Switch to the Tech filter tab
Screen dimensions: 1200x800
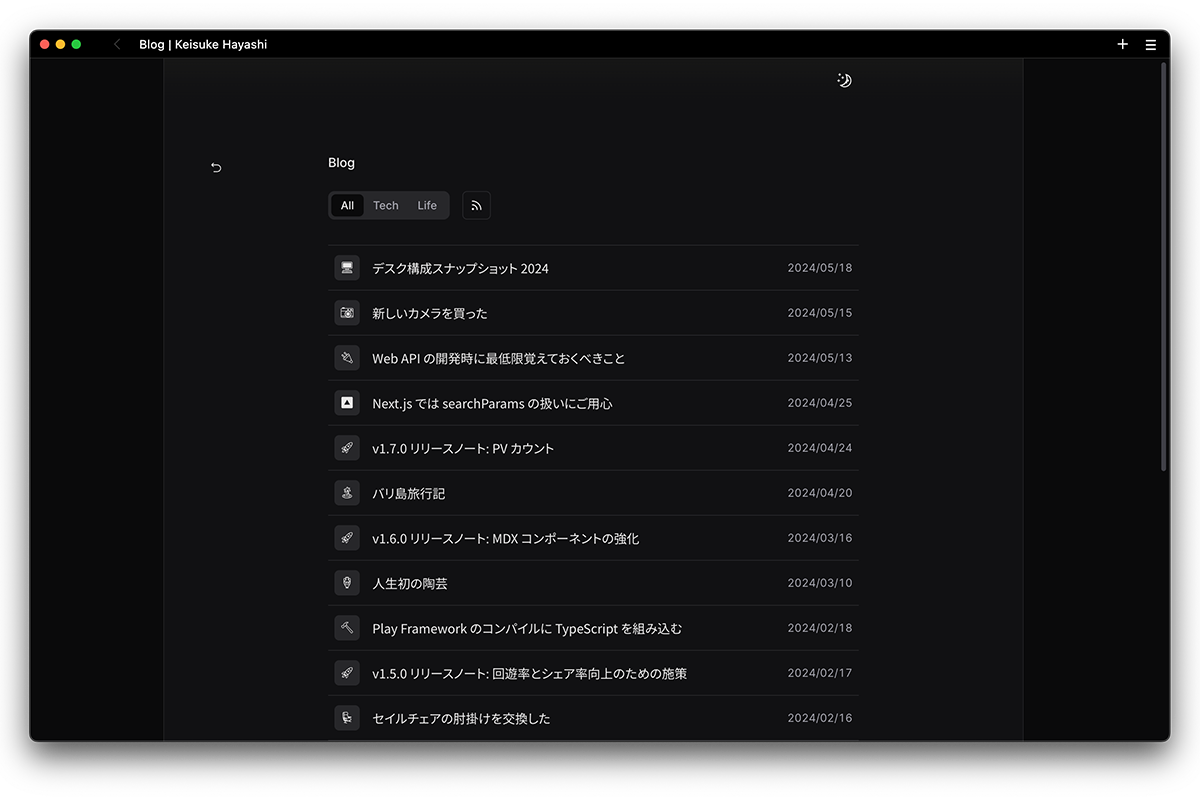[x=386, y=205]
